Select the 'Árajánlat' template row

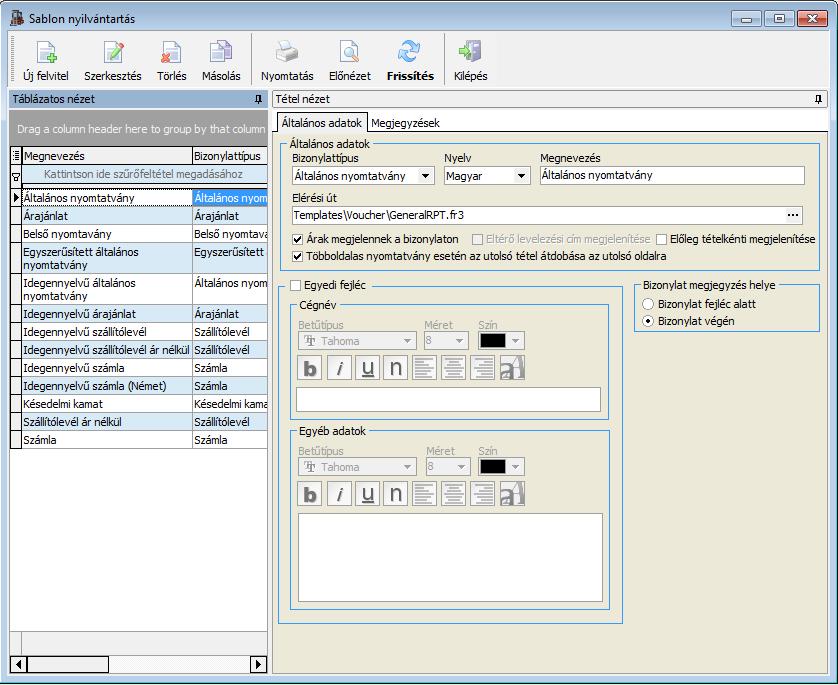(139, 216)
